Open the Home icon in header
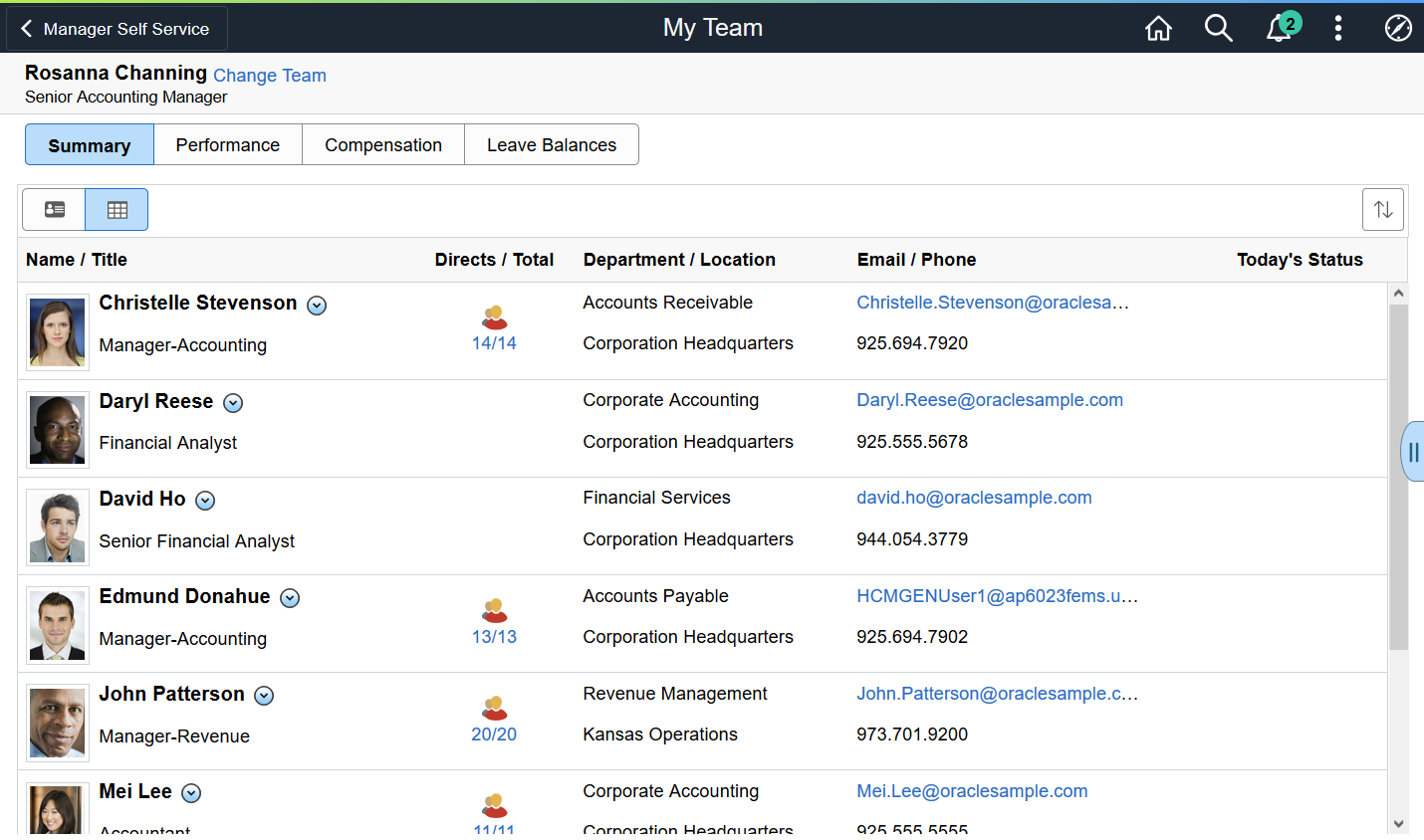Image resolution: width=1424 pixels, height=840 pixels. click(1158, 28)
